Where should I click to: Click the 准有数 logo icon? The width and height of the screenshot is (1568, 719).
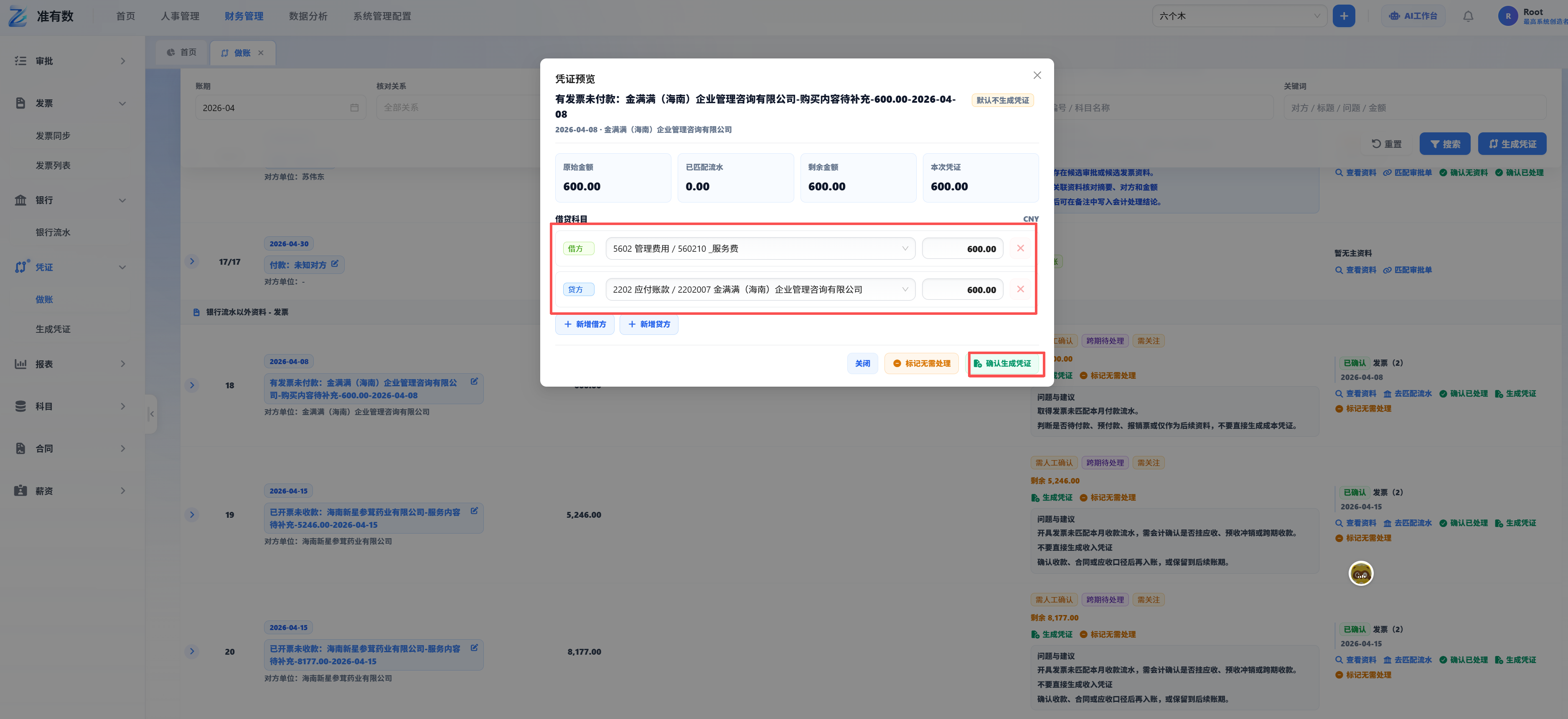click(18, 16)
